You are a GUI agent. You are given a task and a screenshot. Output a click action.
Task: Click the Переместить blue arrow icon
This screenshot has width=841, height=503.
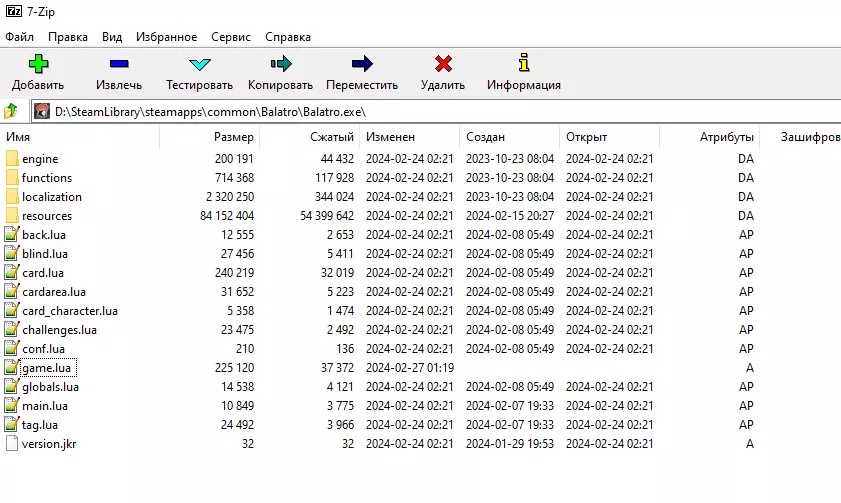(362, 64)
